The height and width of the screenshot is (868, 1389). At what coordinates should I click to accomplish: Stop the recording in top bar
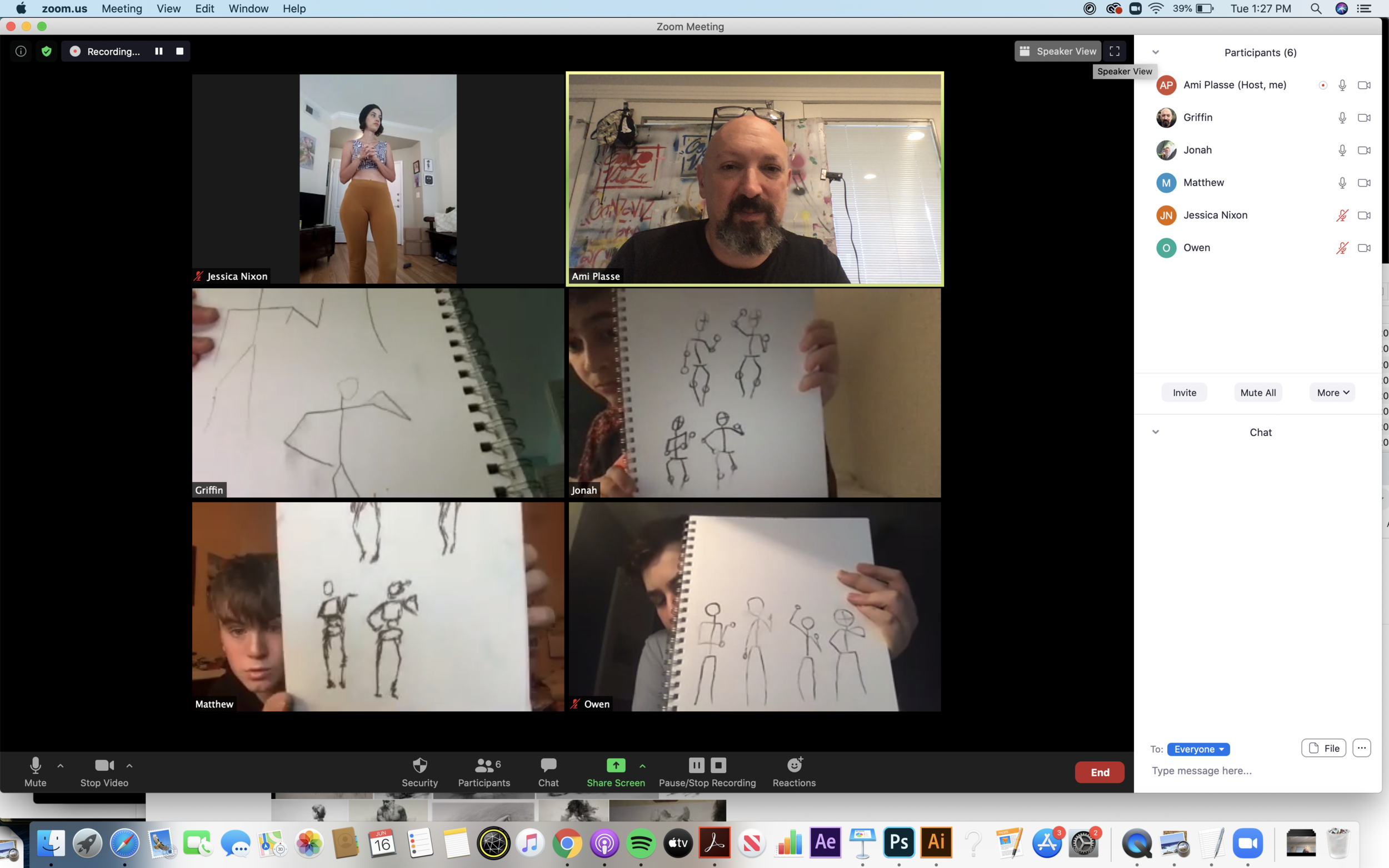[x=179, y=51]
